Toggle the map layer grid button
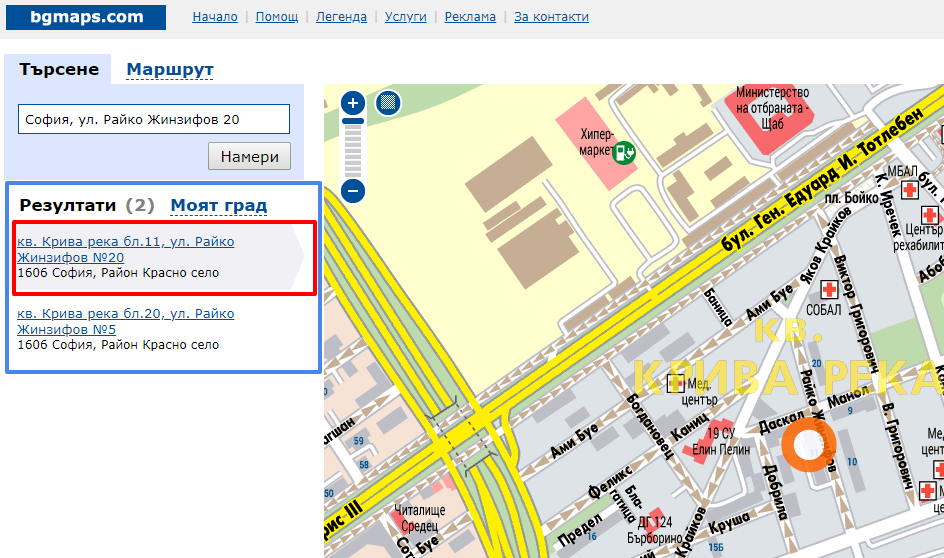 point(388,103)
